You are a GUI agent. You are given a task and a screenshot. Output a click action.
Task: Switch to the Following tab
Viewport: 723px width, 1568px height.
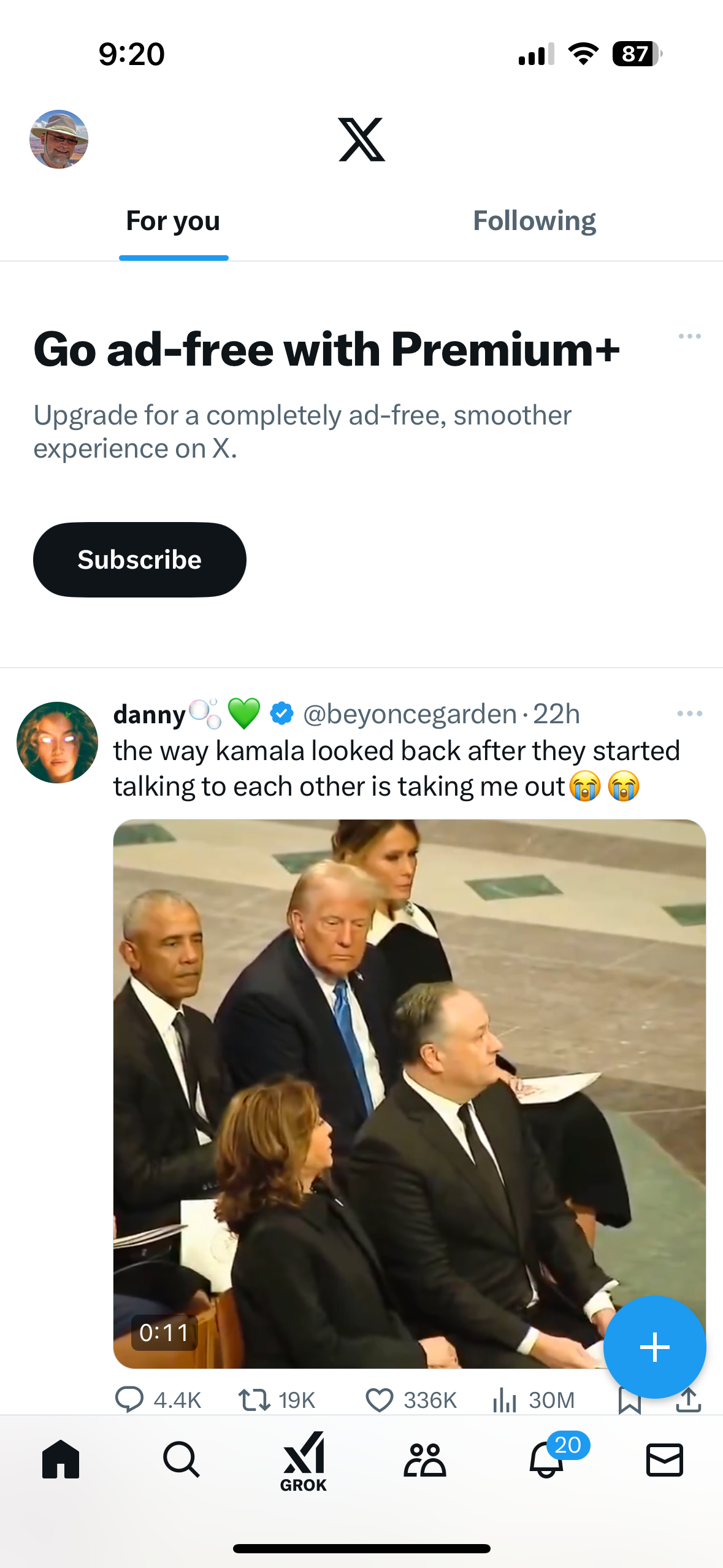point(534,221)
